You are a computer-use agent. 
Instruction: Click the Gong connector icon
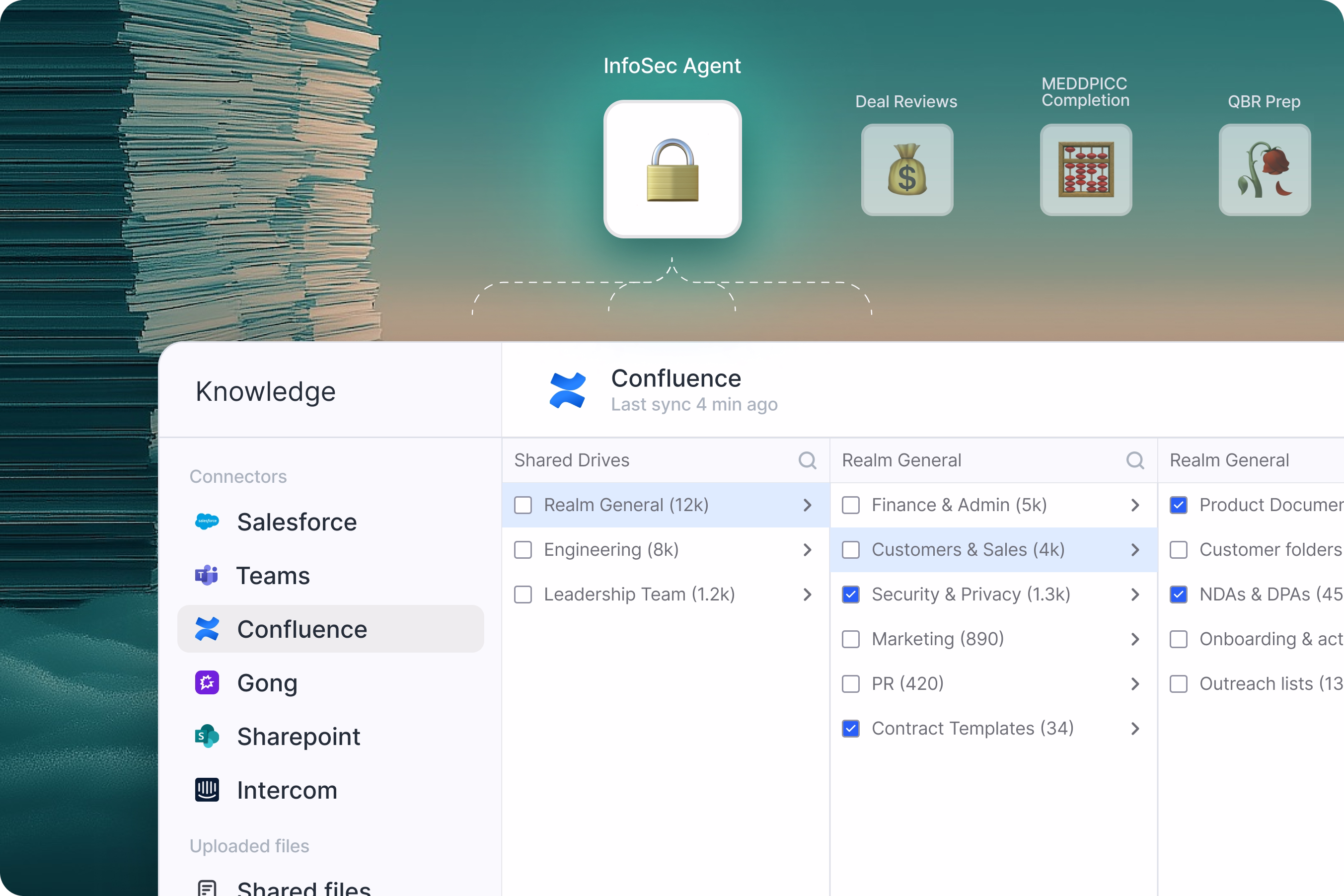(207, 682)
